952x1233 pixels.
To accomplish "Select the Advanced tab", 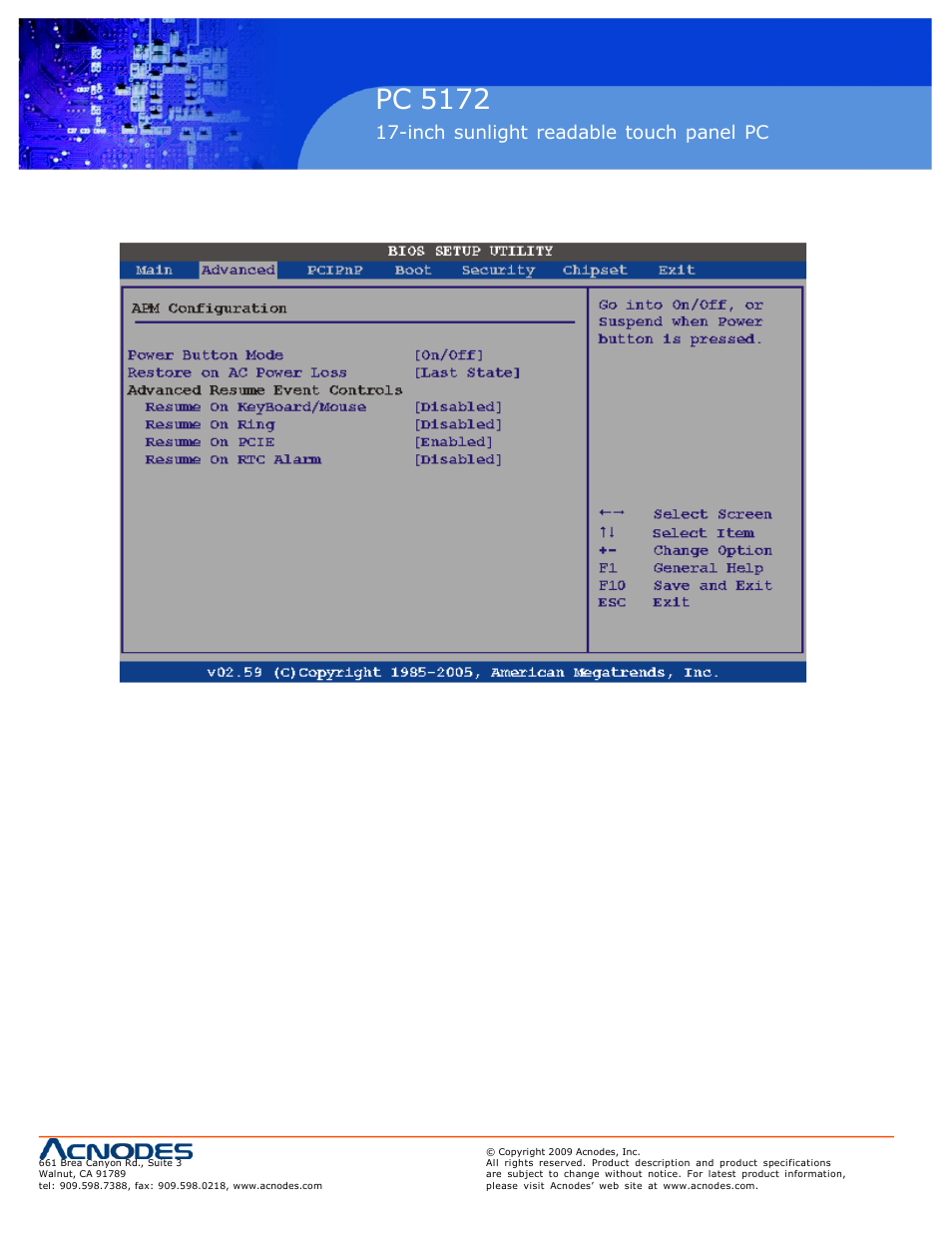I will 238,271.
